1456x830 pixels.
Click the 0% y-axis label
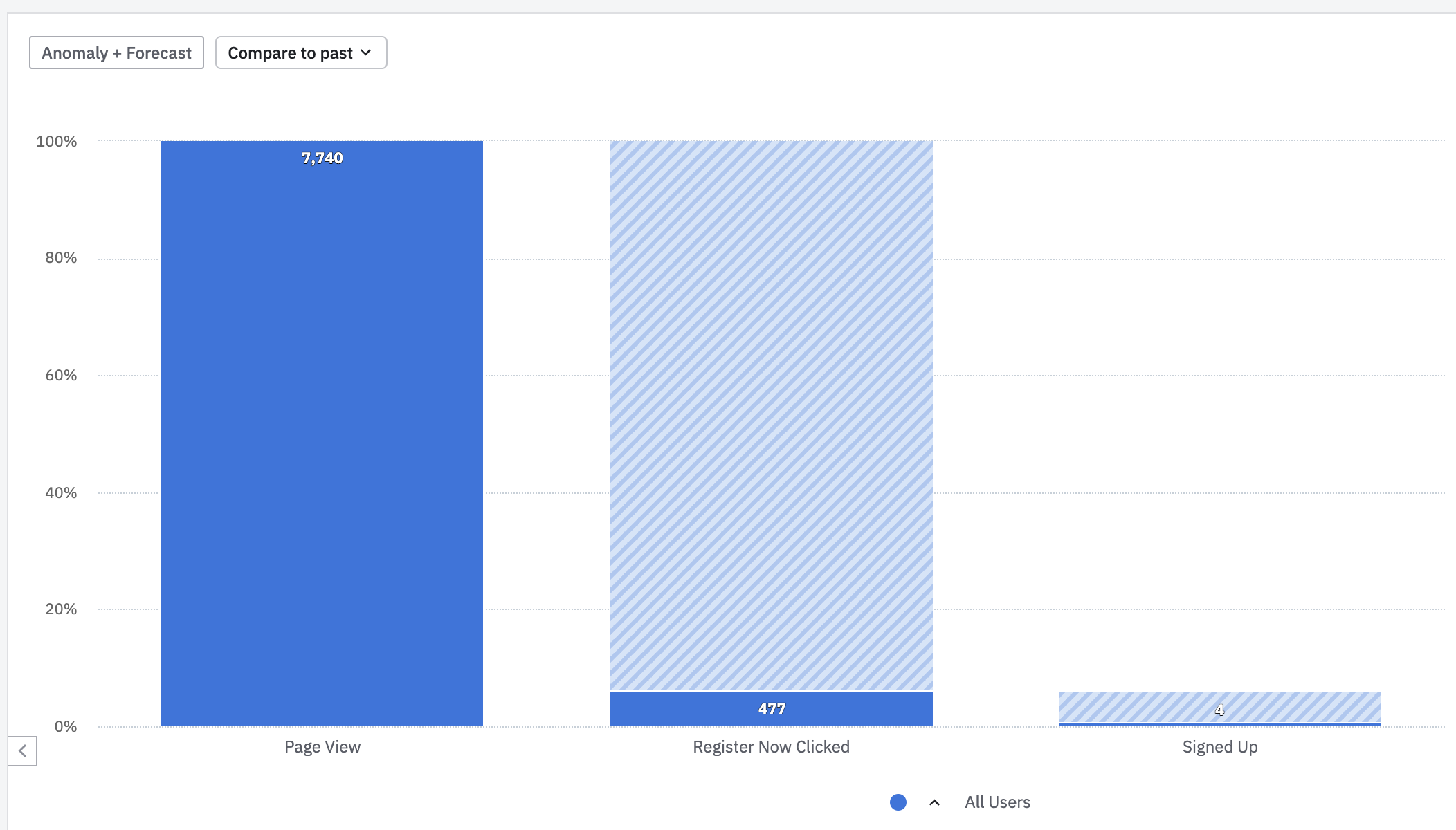(x=65, y=727)
